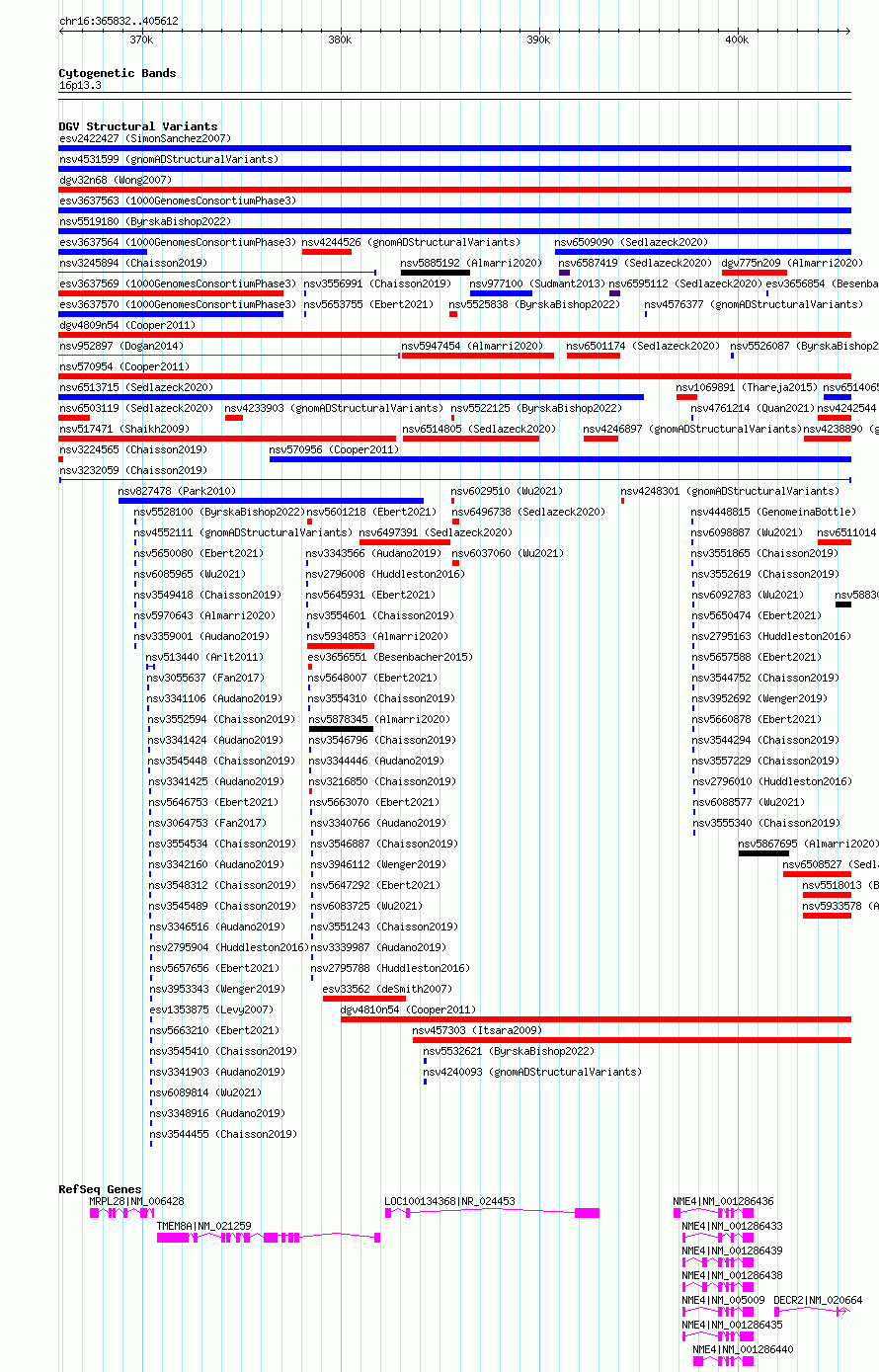Screen dimensions: 879x1372
Task: Click the NME4|NM_005009 transcript label
Action: click(x=723, y=1300)
